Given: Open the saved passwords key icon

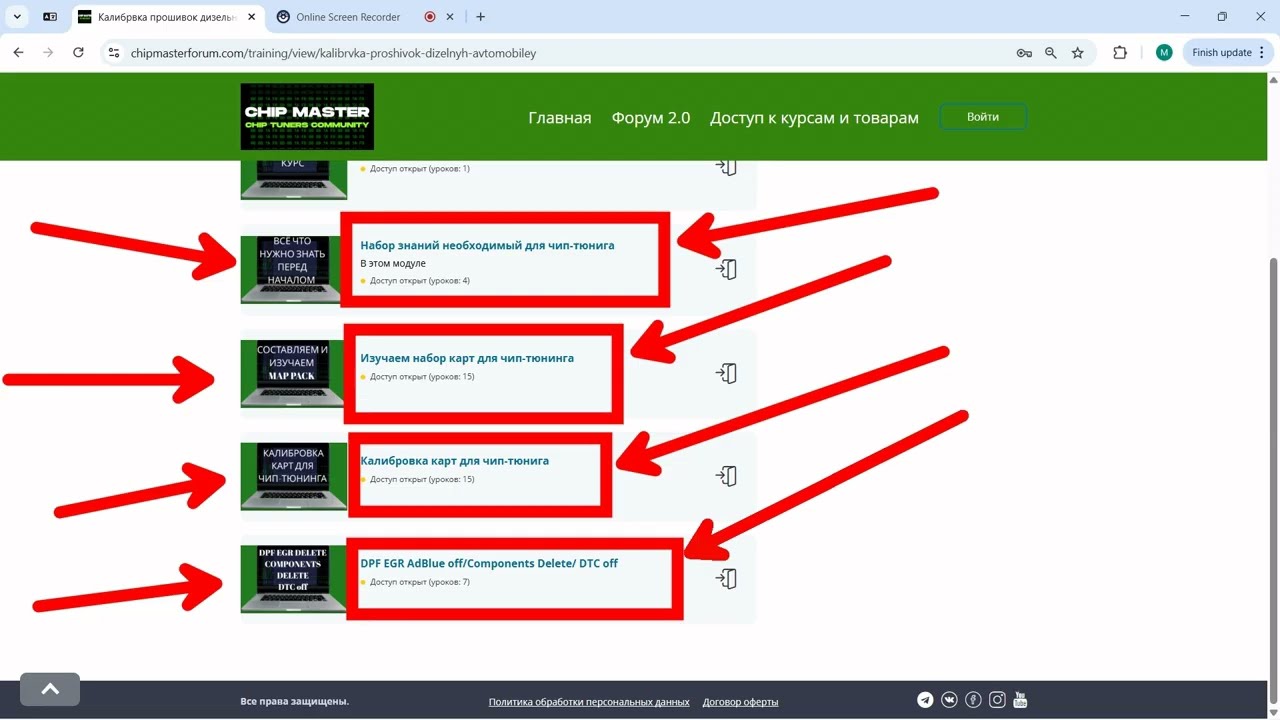Looking at the screenshot, I should [x=1024, y=53].
